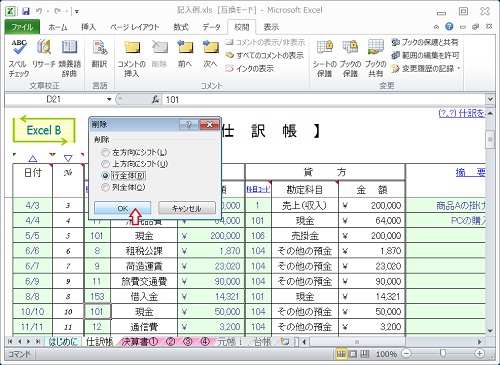Click the 摘要 header link
Viewport: 500px width, 365px height.
(470, 172)
